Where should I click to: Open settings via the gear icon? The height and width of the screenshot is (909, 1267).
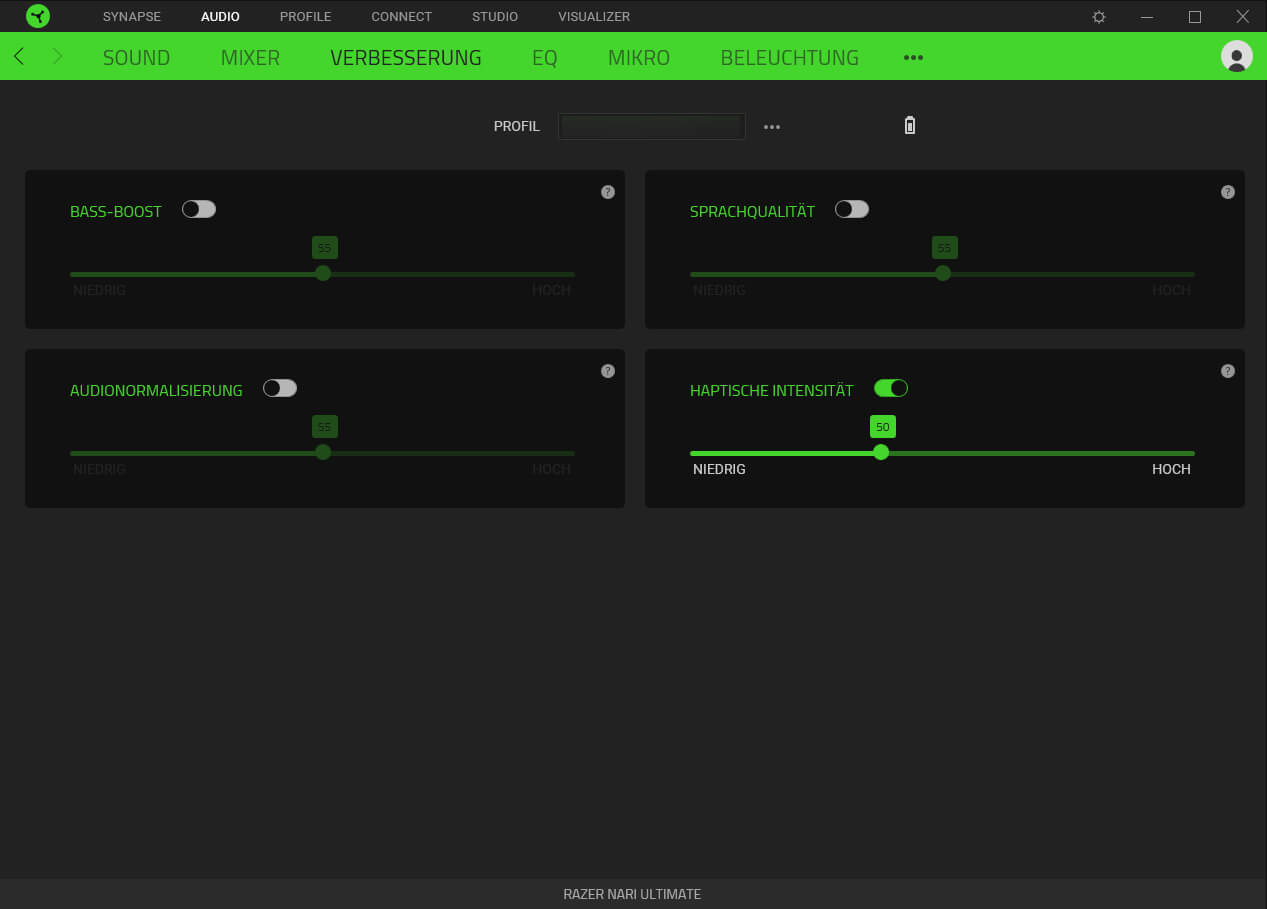tap(1099, 17)
